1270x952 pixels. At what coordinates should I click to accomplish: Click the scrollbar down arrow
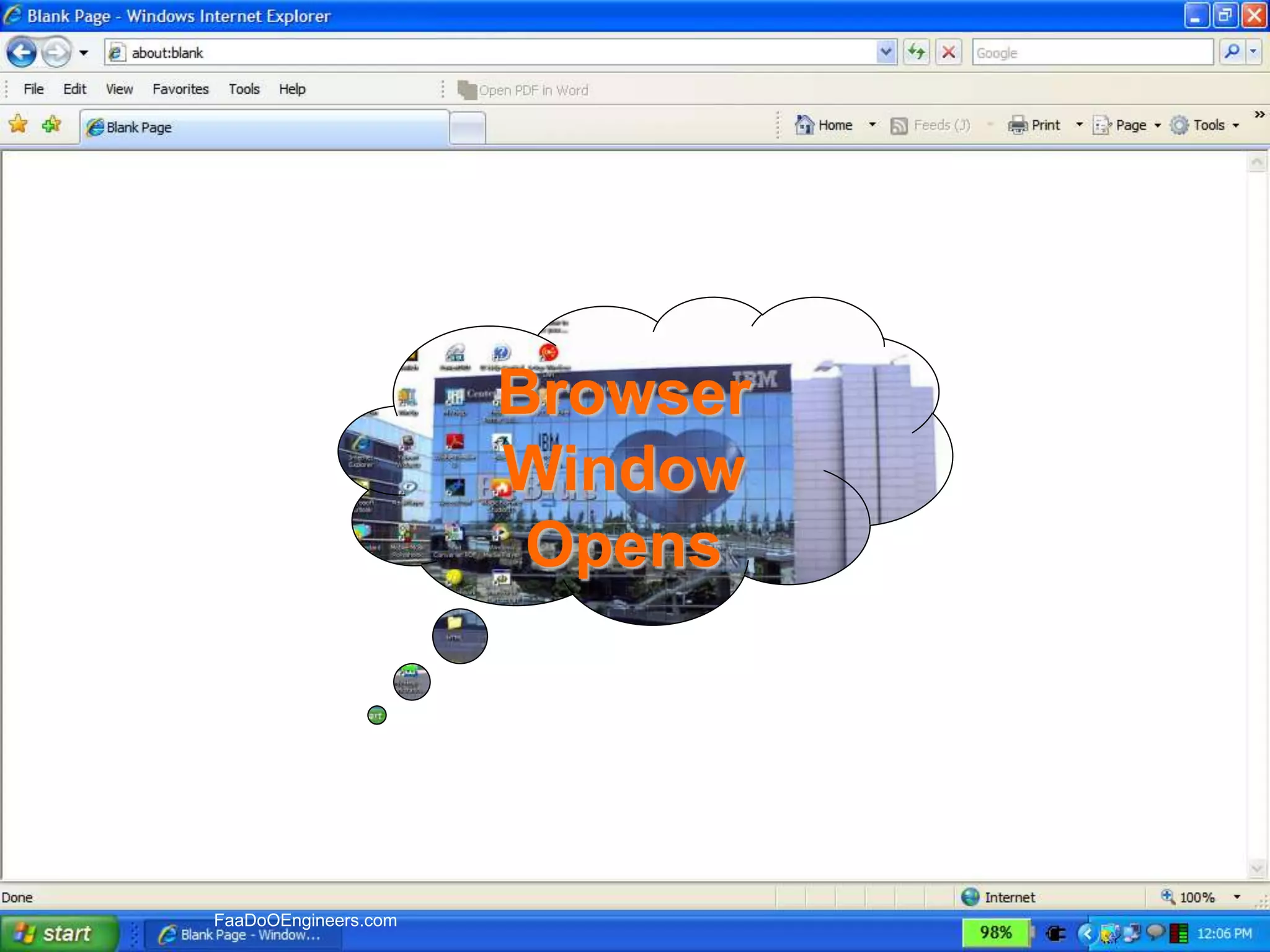point(1257,868)
